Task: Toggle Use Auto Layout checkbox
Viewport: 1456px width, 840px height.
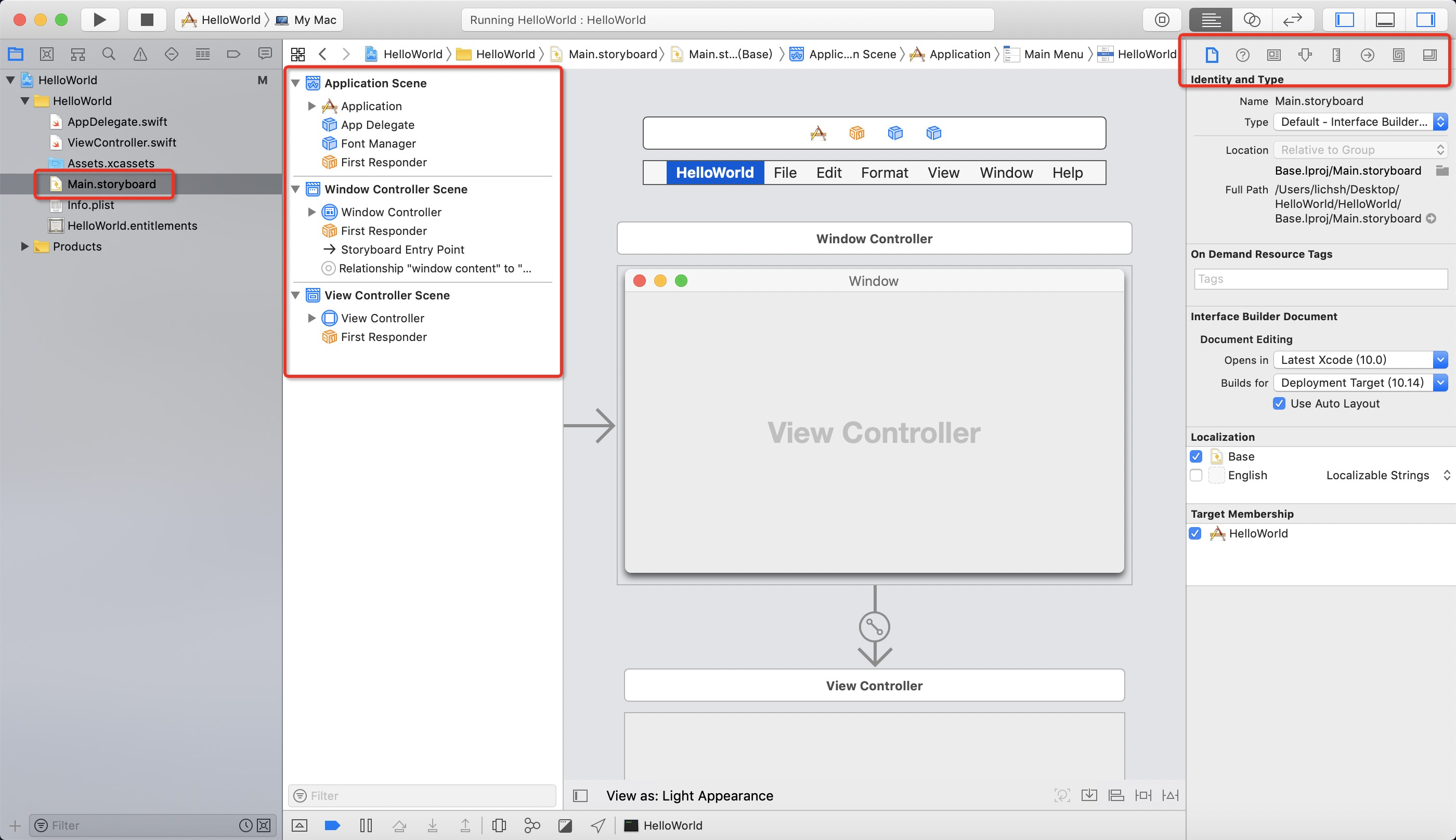Action: click(1279, 403)
